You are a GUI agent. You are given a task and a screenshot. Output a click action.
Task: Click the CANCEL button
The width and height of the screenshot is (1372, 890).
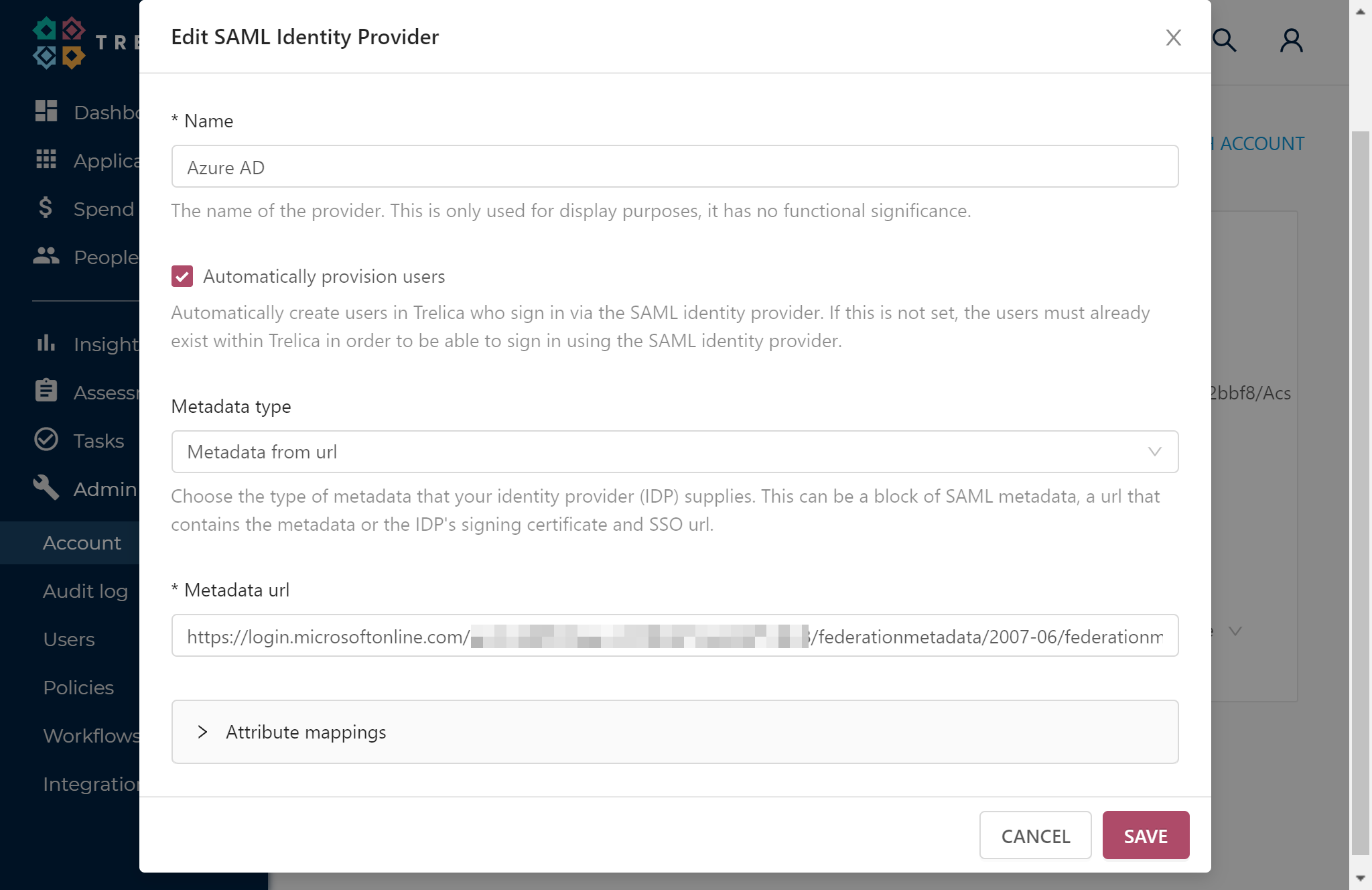pos(1036,836)
